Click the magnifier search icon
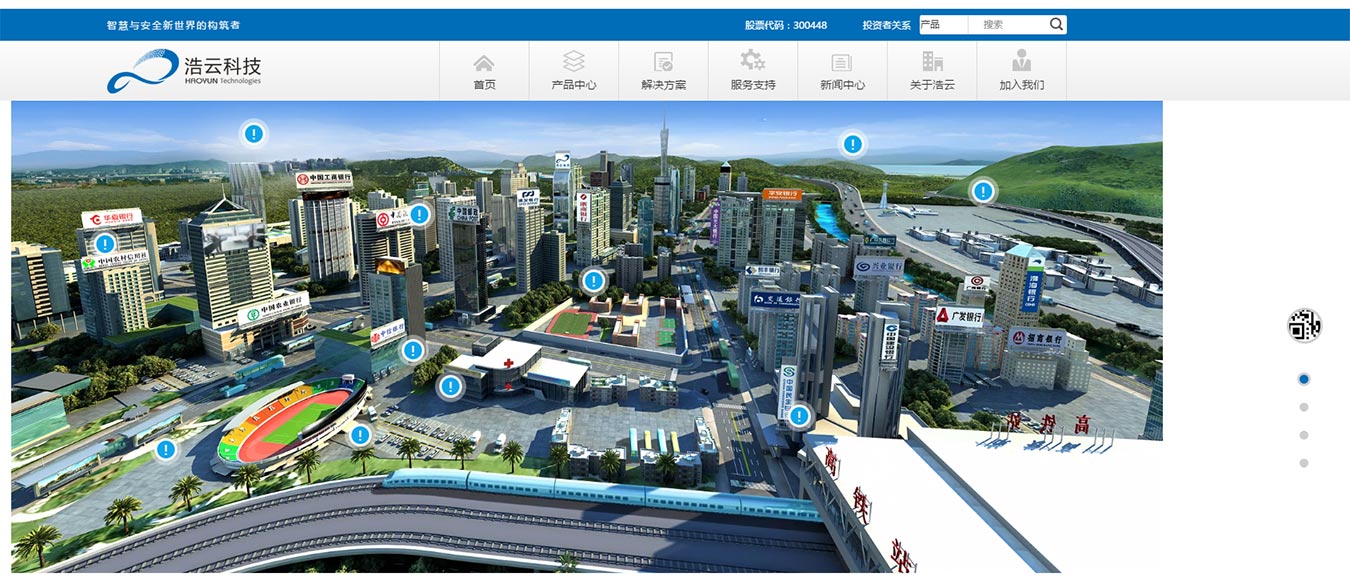The height and width of the screenshot is (581, 1350). pyautogui.click(x=1056, y=25)
